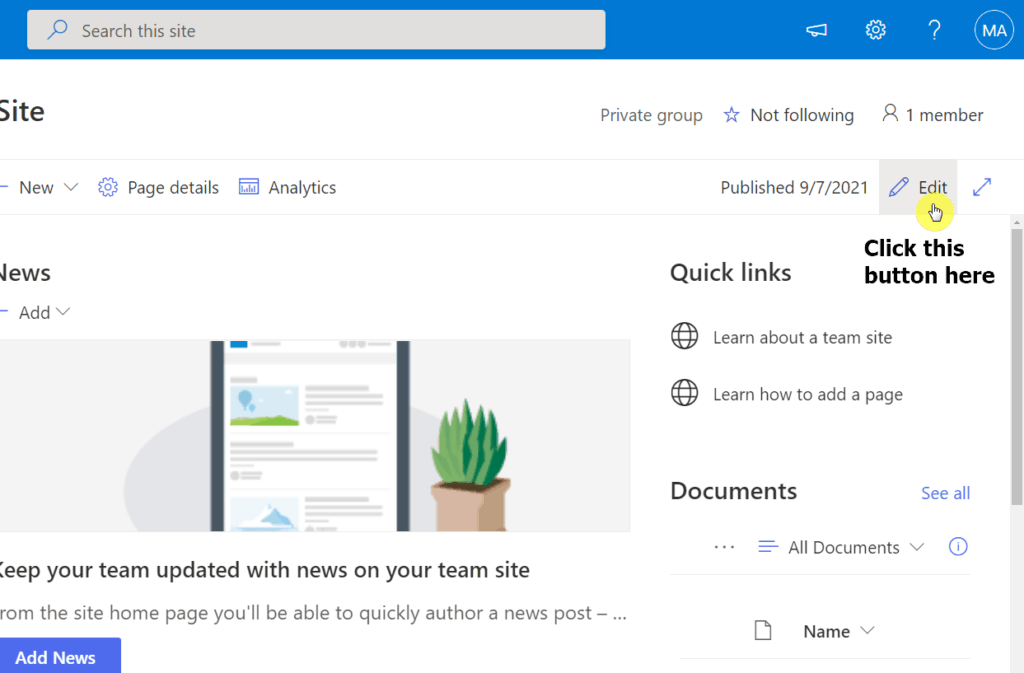Image resolution: width=1024 pixels, height=673 pixels.
Task: Click globe icon beside Learn how to add a page
Action: pyautogui.click(x=684, y=393)
